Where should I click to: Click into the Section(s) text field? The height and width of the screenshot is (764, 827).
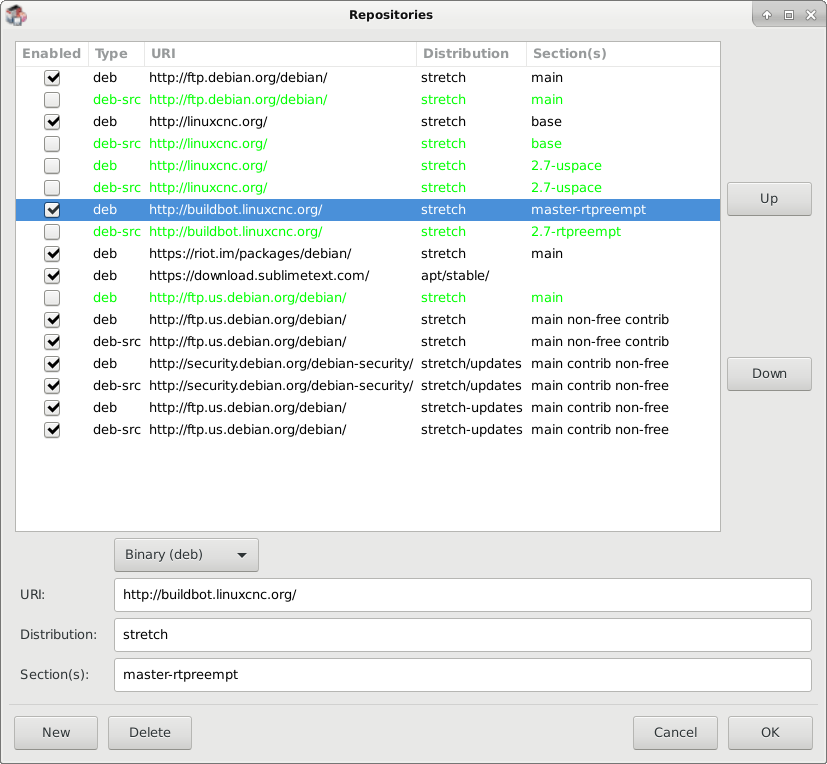point(463,675)
